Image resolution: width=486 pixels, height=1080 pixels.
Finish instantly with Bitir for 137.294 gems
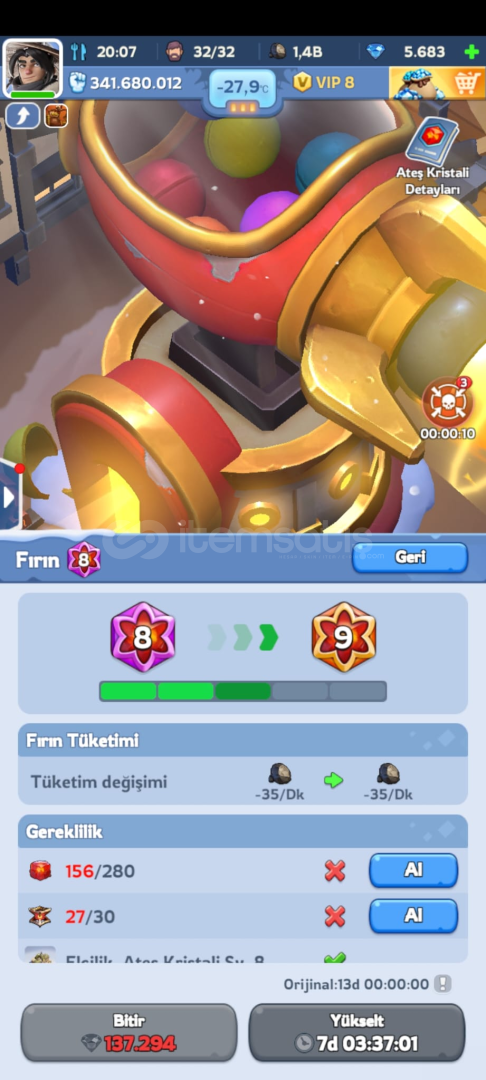129,1032
